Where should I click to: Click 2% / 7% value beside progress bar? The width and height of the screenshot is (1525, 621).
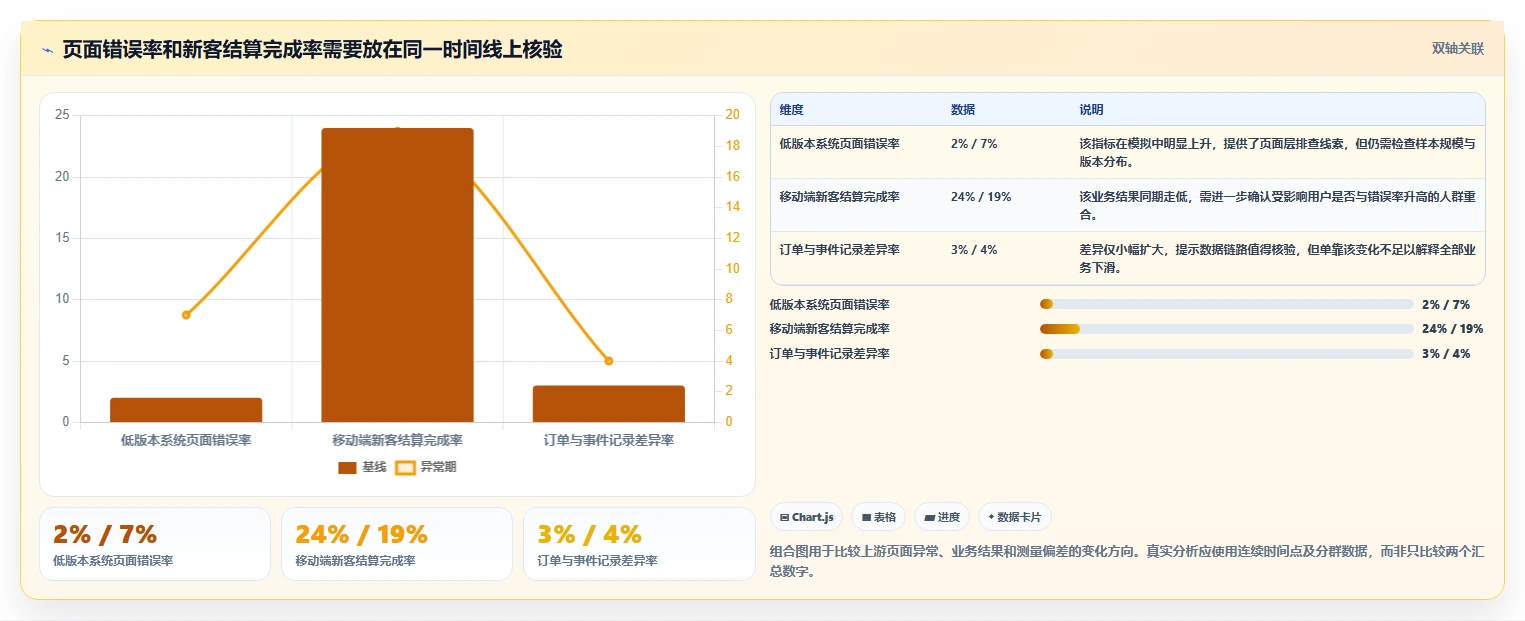coord(1445,304)
